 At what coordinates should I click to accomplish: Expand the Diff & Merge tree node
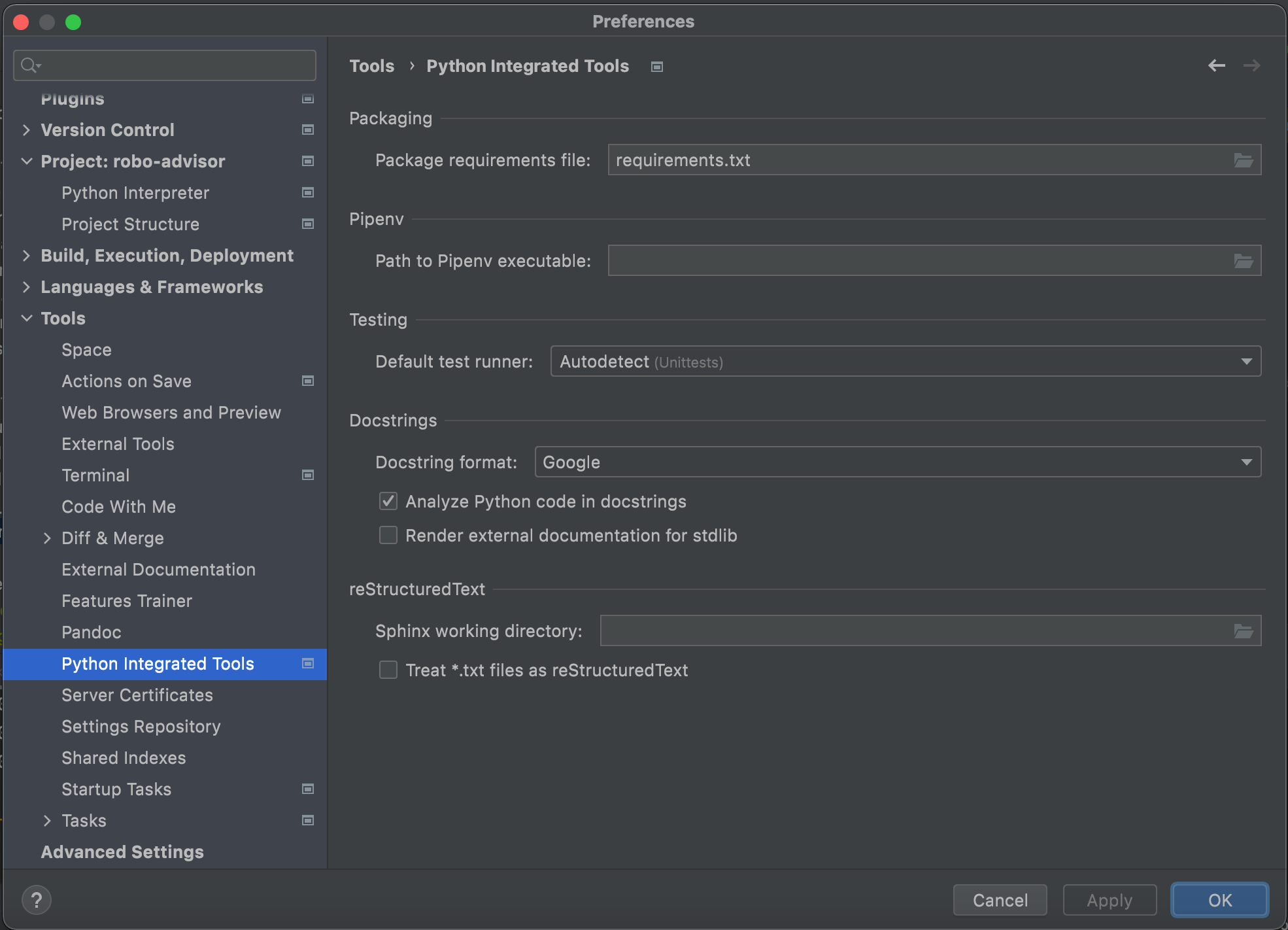[x=47, y=538]
